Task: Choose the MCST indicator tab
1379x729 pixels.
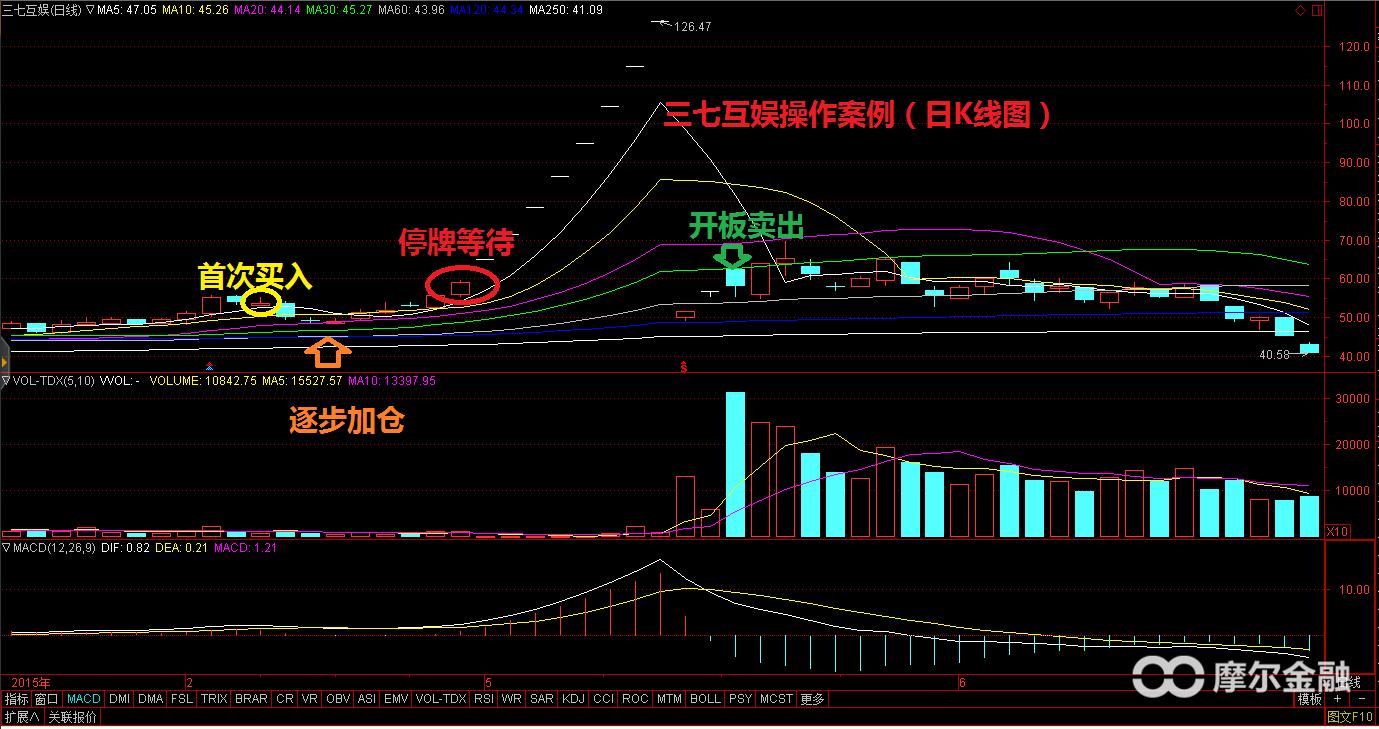Action: click(x=776, y=699)
